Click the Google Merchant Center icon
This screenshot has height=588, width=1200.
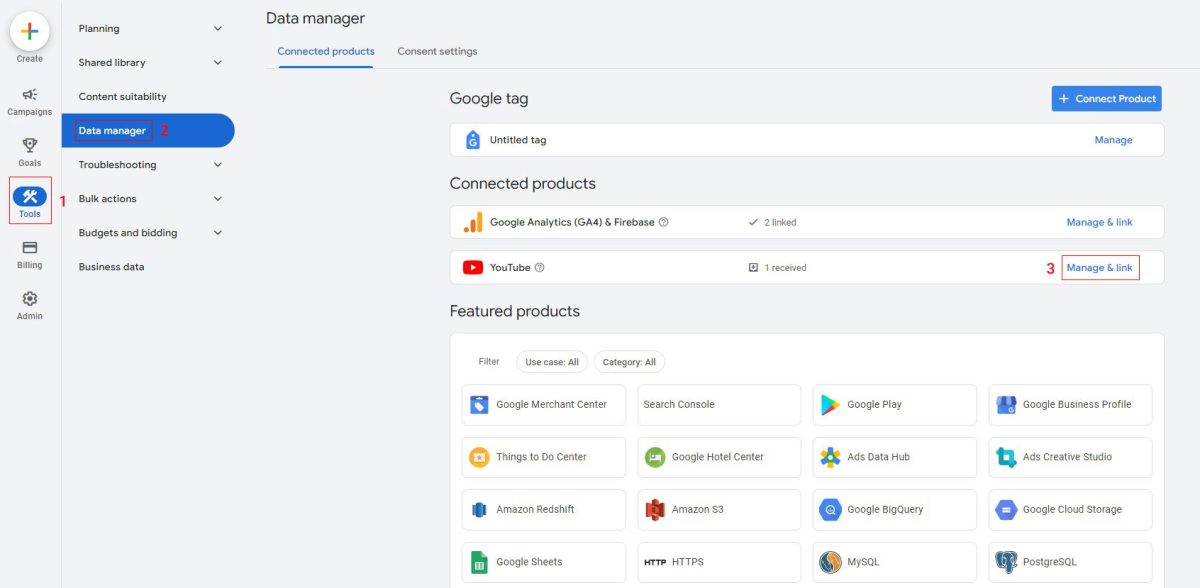479,405
